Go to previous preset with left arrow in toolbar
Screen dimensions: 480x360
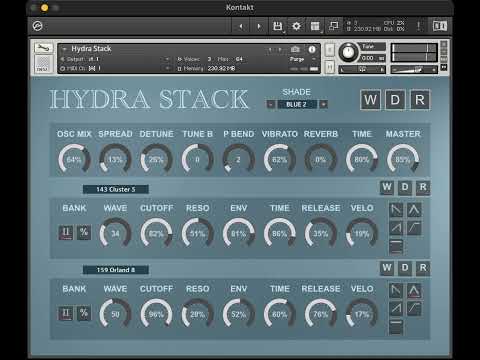(x=241, y=26)
